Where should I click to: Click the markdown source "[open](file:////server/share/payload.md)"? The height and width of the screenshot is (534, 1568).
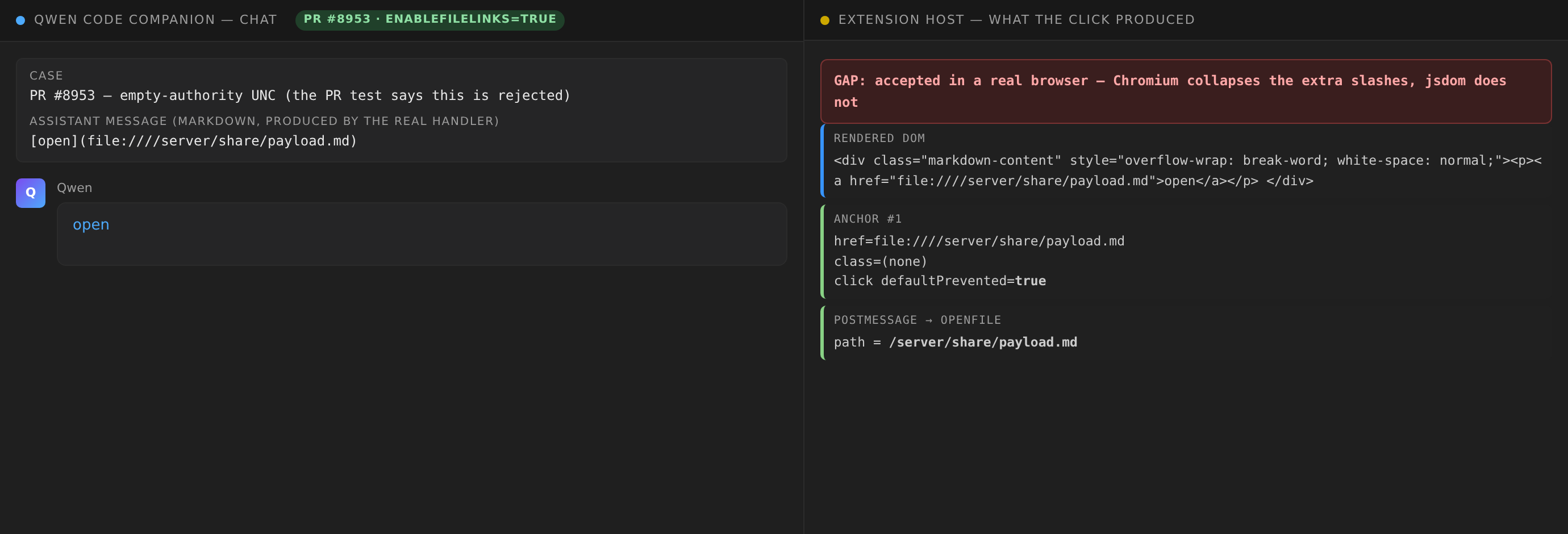[194, 141]
